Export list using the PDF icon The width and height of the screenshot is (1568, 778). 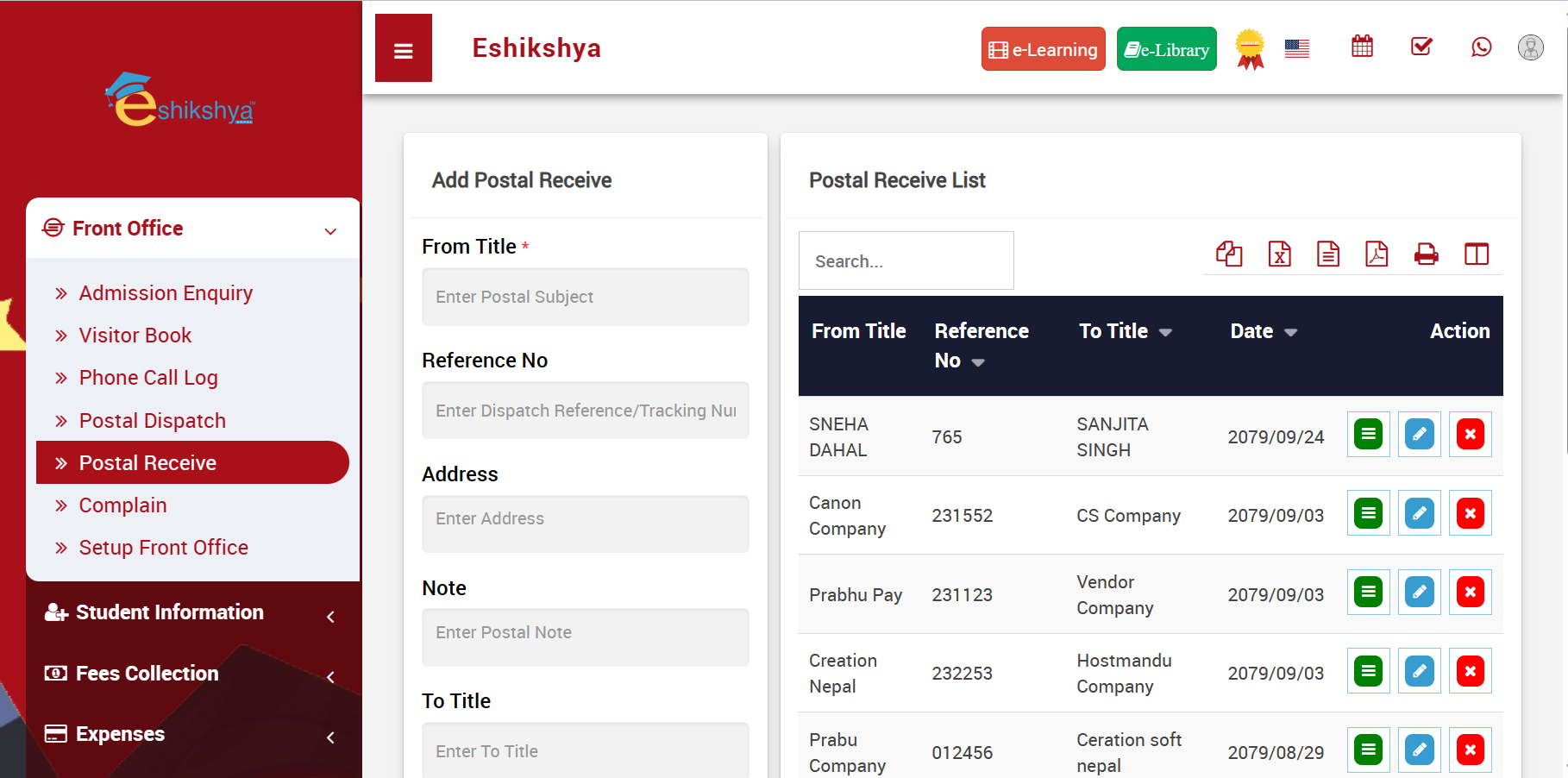coord(1377,254)
